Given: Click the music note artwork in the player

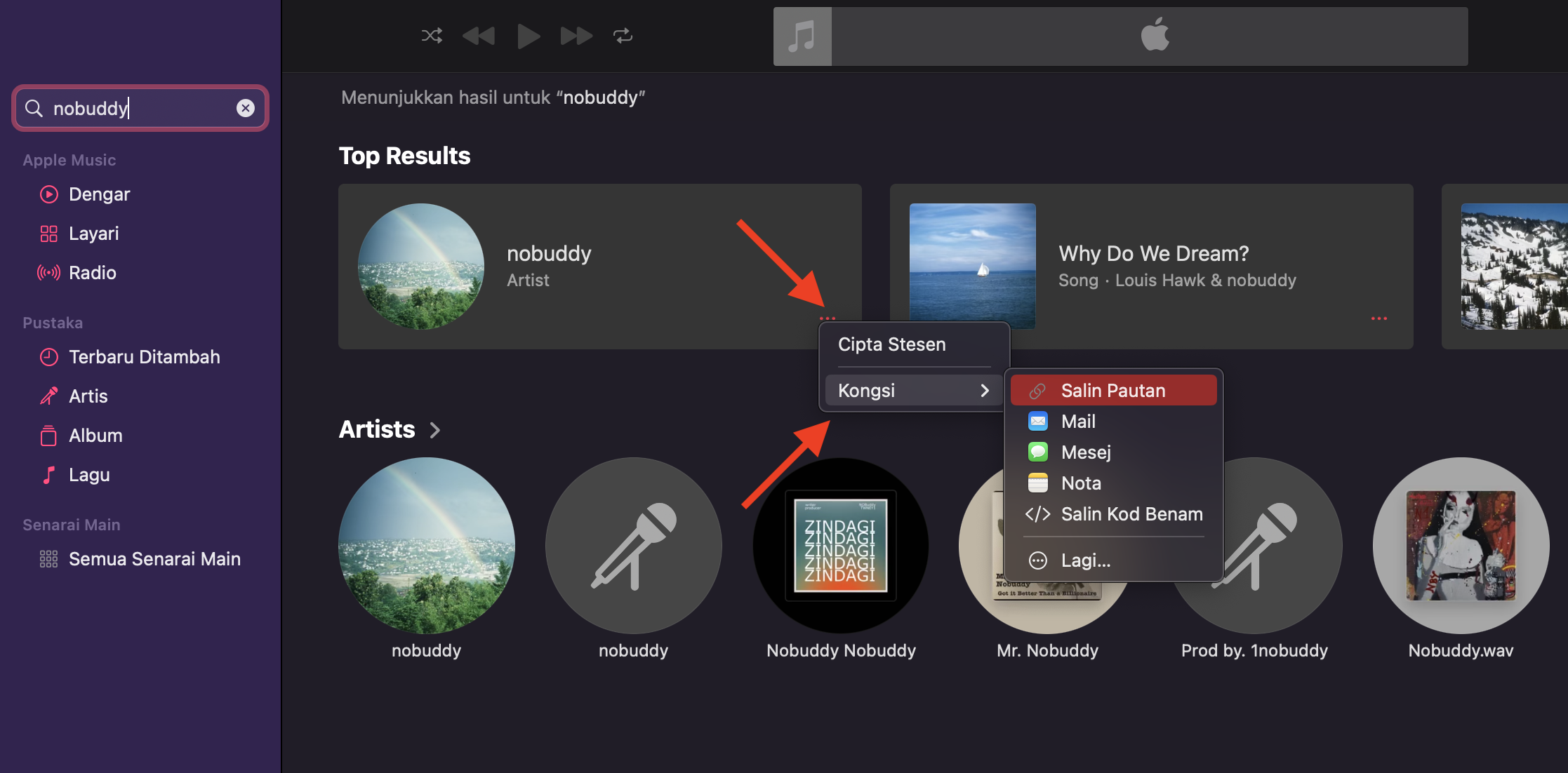Looking at the screenshot, I should [x=802, y=36].
